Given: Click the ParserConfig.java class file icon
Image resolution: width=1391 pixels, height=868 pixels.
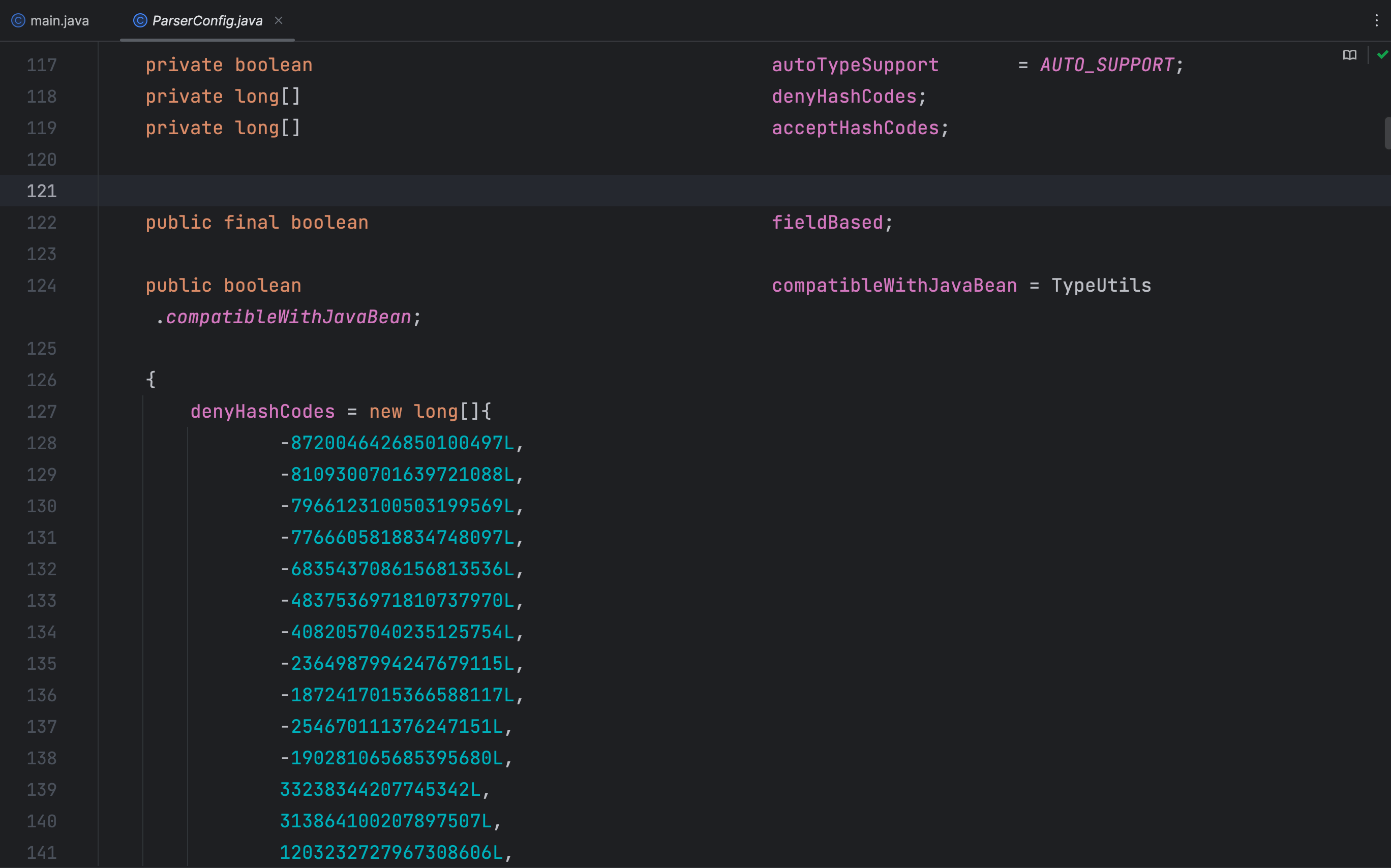Looking at the screenshot, I should (x=140, y=21).
